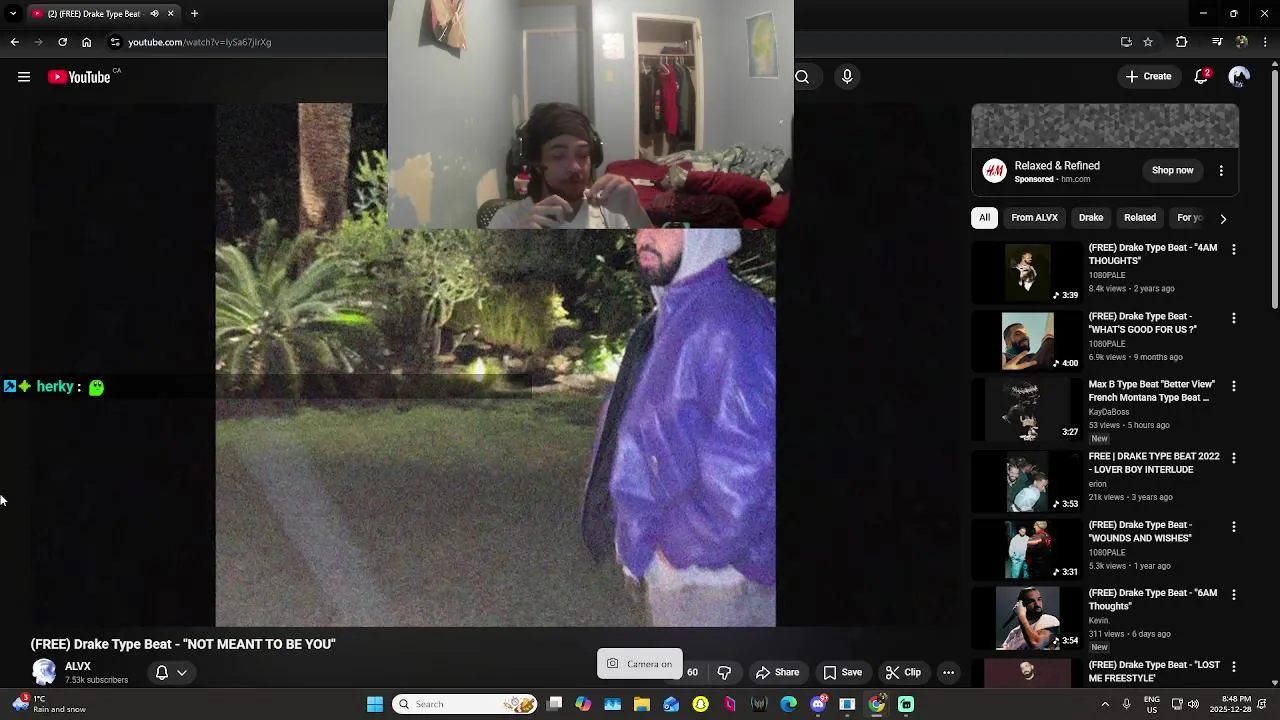
Task: Open the ALVX channel name link
Action: point(78,666)
